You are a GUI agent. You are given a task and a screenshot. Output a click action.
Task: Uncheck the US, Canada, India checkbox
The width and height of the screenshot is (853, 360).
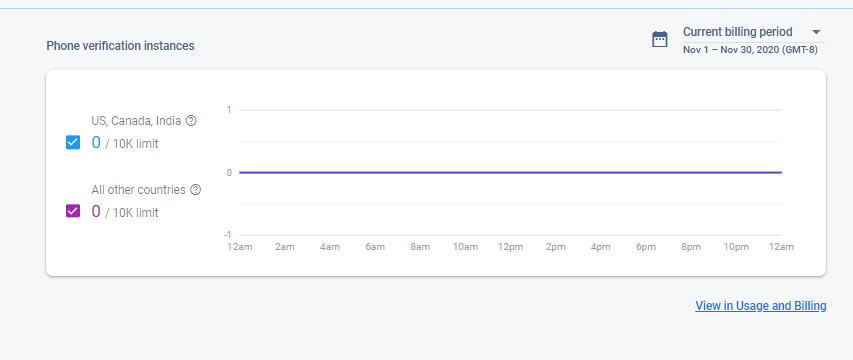pos(73,142)
